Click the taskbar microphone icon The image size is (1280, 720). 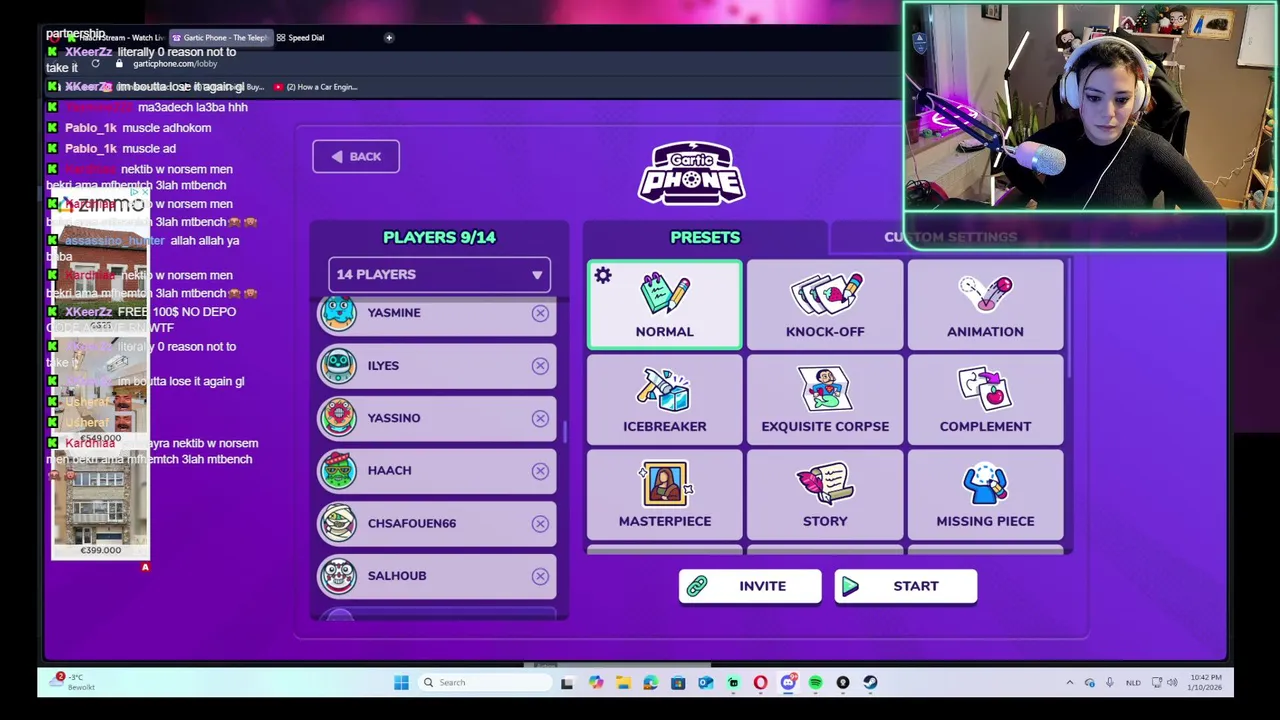1109,683
